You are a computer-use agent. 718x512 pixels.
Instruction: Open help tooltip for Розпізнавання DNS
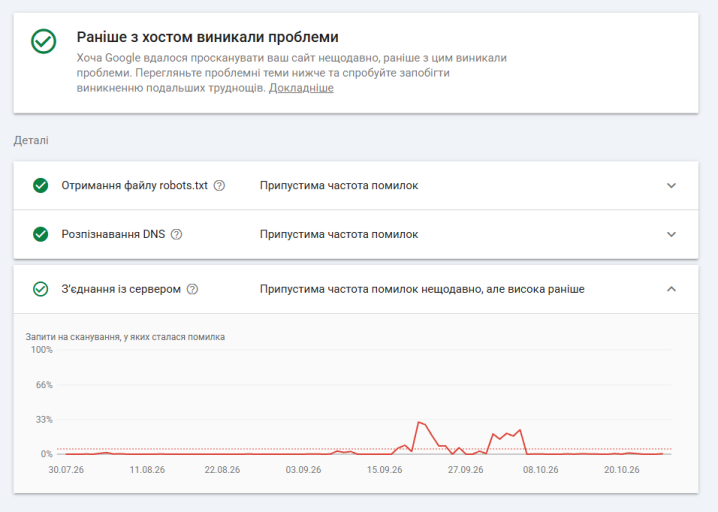tap(176, 234)
